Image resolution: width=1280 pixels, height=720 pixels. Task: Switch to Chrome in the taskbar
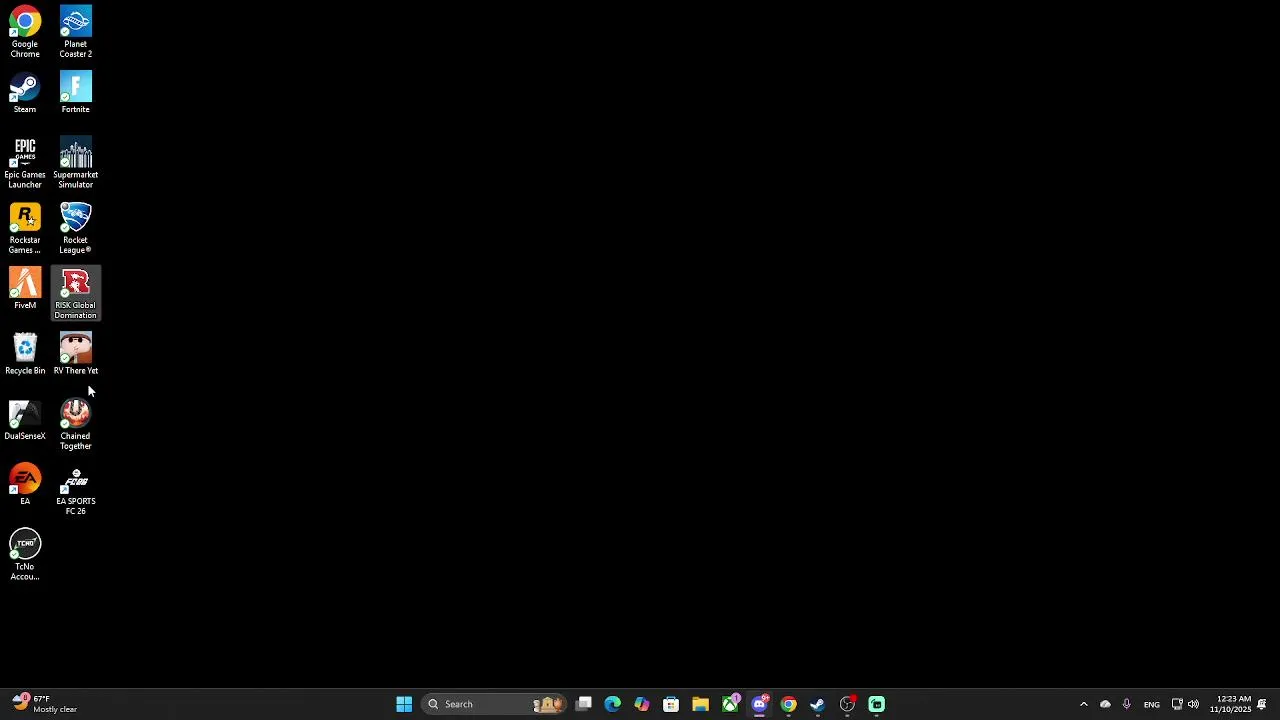coord(788,704)
